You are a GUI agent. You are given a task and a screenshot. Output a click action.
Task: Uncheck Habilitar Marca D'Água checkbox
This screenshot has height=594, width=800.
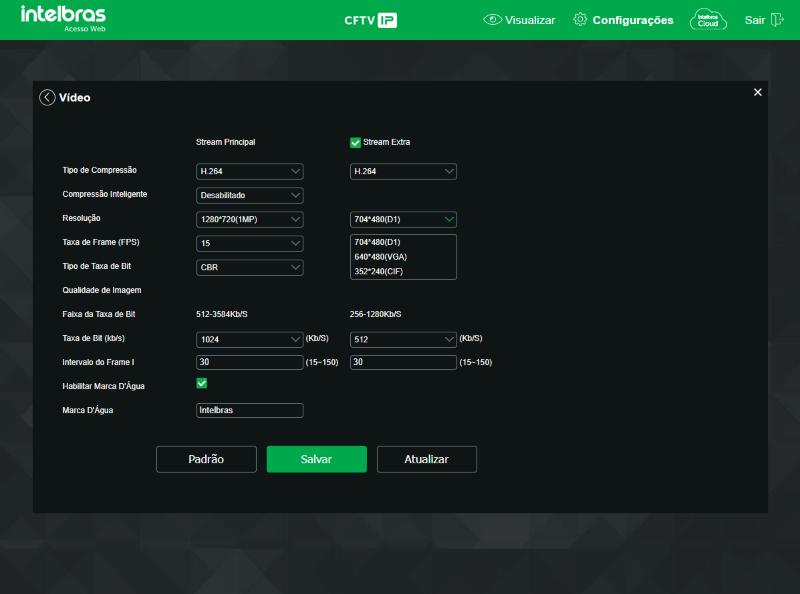(202, 383)
